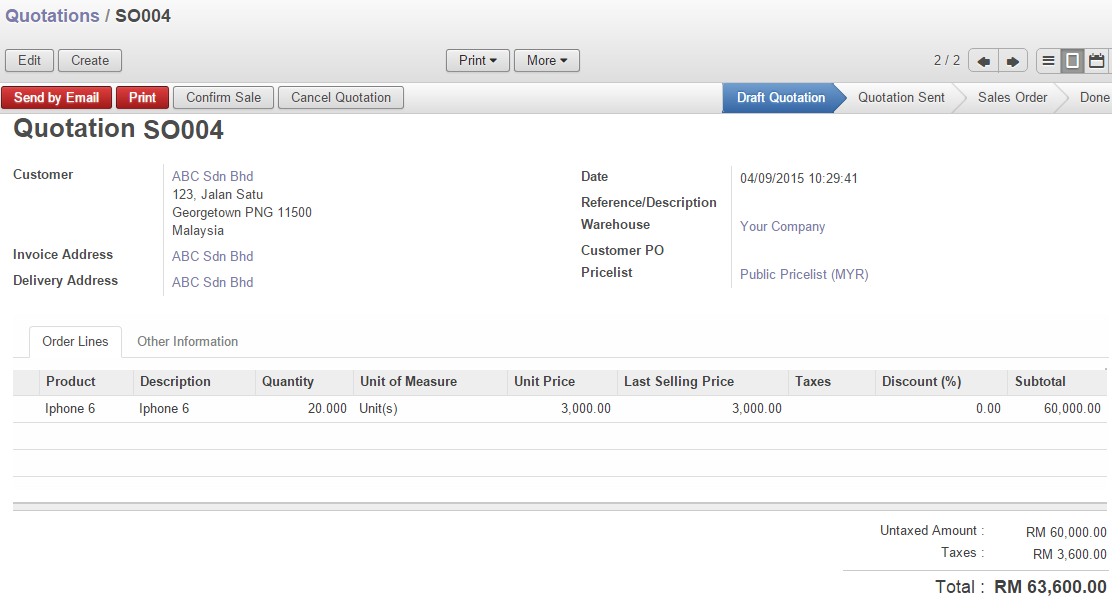This screenshot has height=600, width=1112.
Task: Confirm the sale for this quotation
Action: click(223, 98)
